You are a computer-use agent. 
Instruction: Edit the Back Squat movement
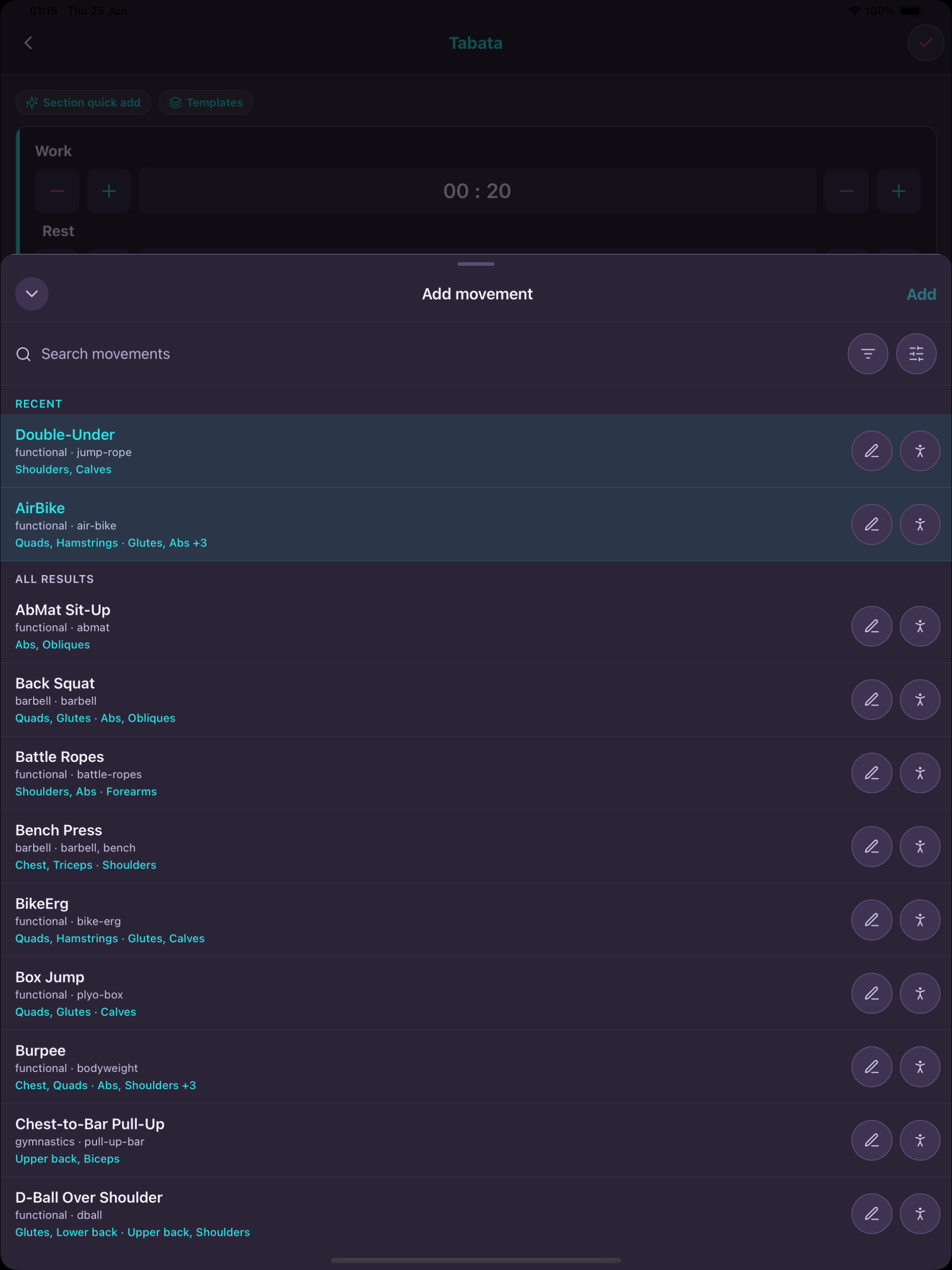click(x=872, y=700)
